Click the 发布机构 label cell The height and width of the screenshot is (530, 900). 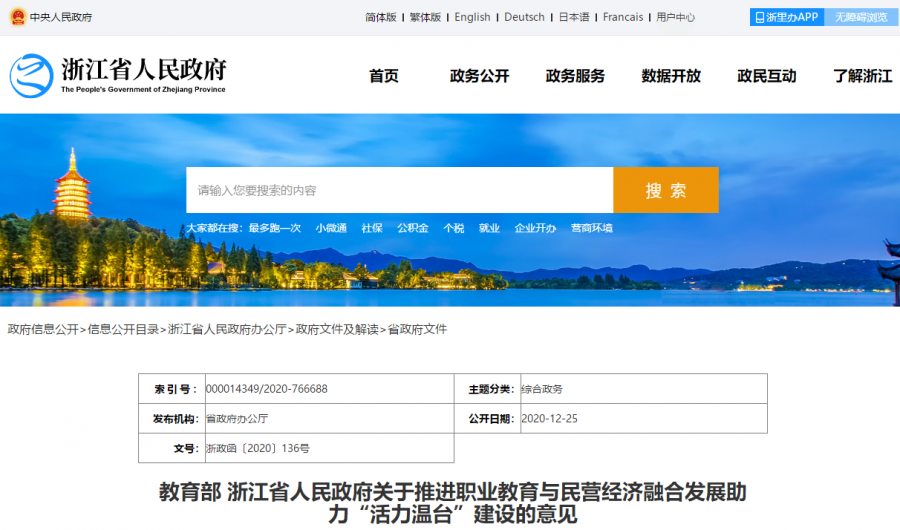point(172,419)
